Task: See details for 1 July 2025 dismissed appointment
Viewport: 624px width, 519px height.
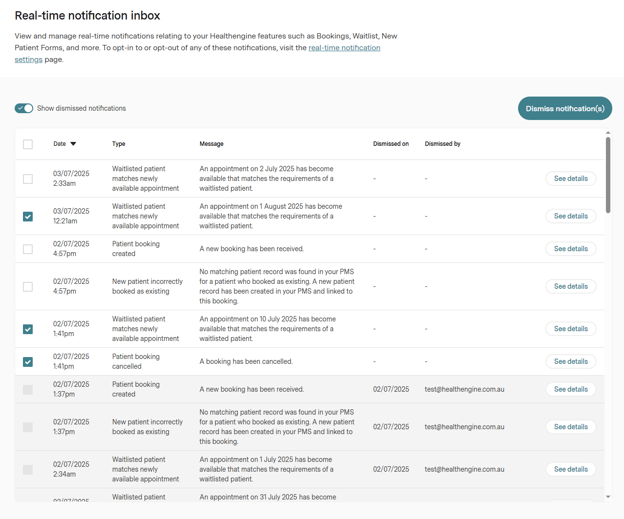Action: pyautogui.click(x=570, y=469)
